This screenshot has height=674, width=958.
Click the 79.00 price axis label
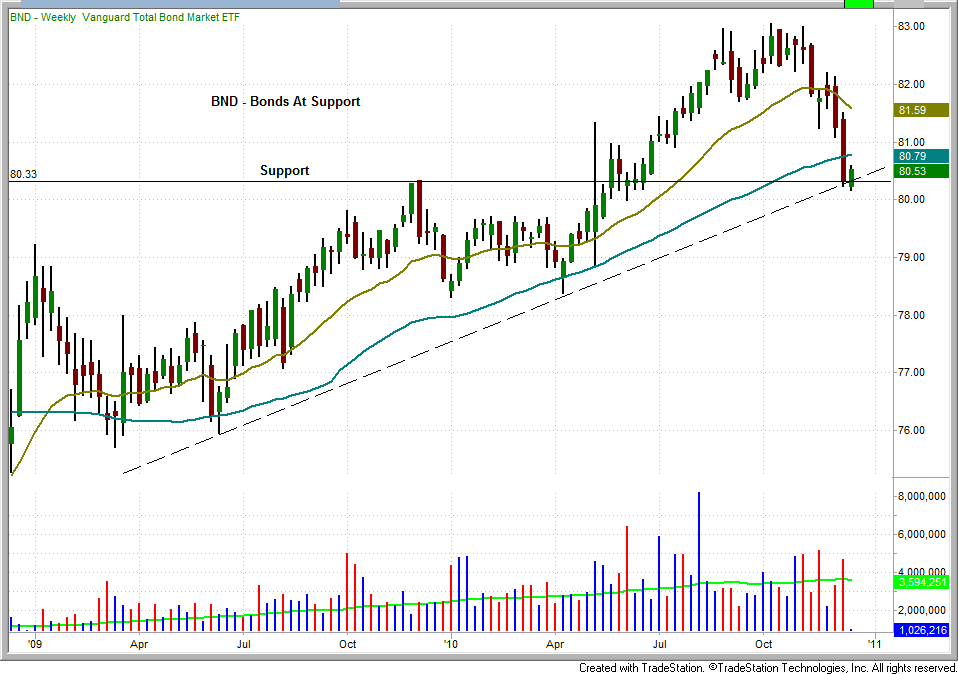[x=911, y=257]
